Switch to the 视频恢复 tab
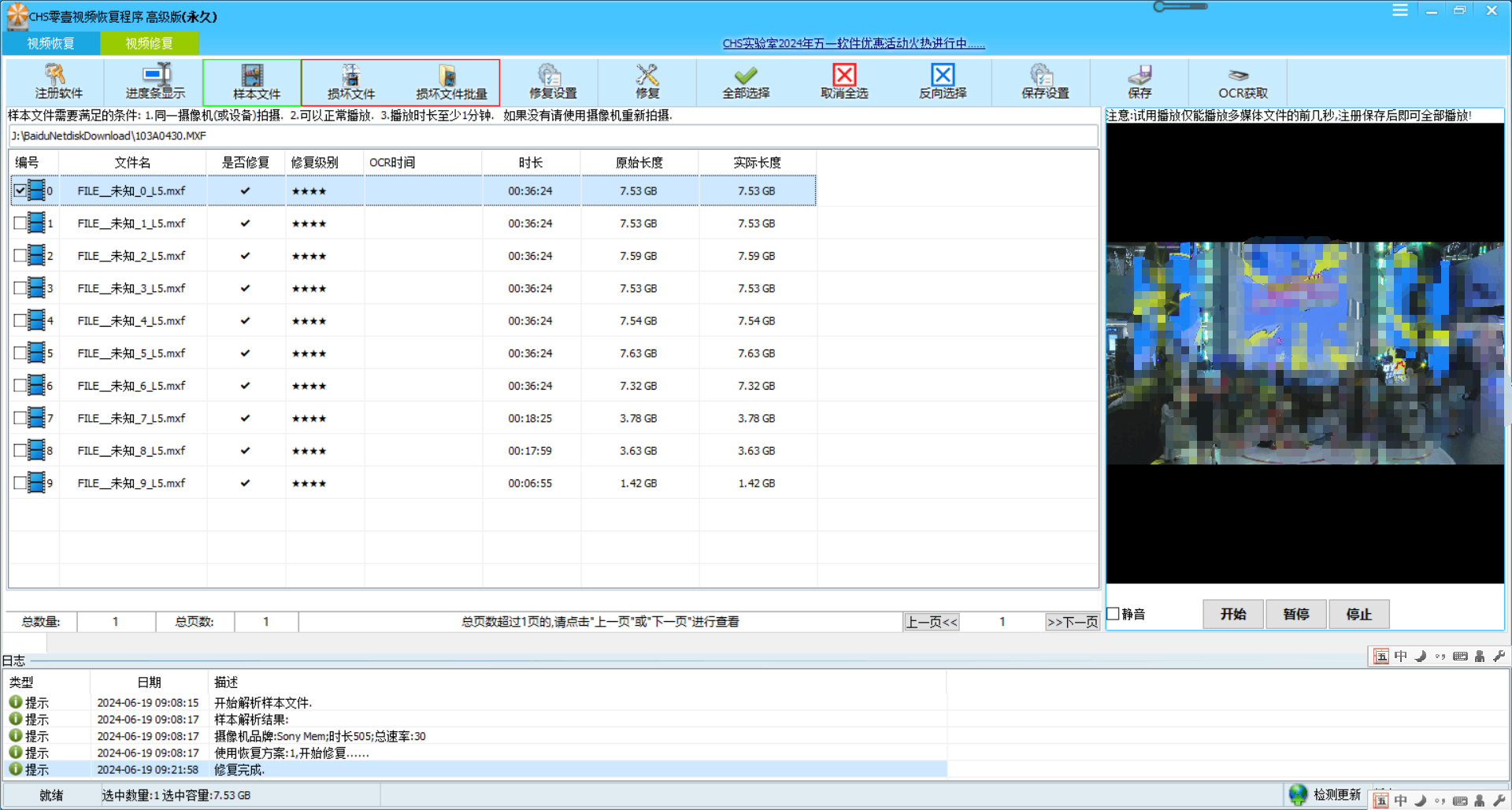Screen dimensions: 1512x810 pyautogui.click(x=51, y=43)
